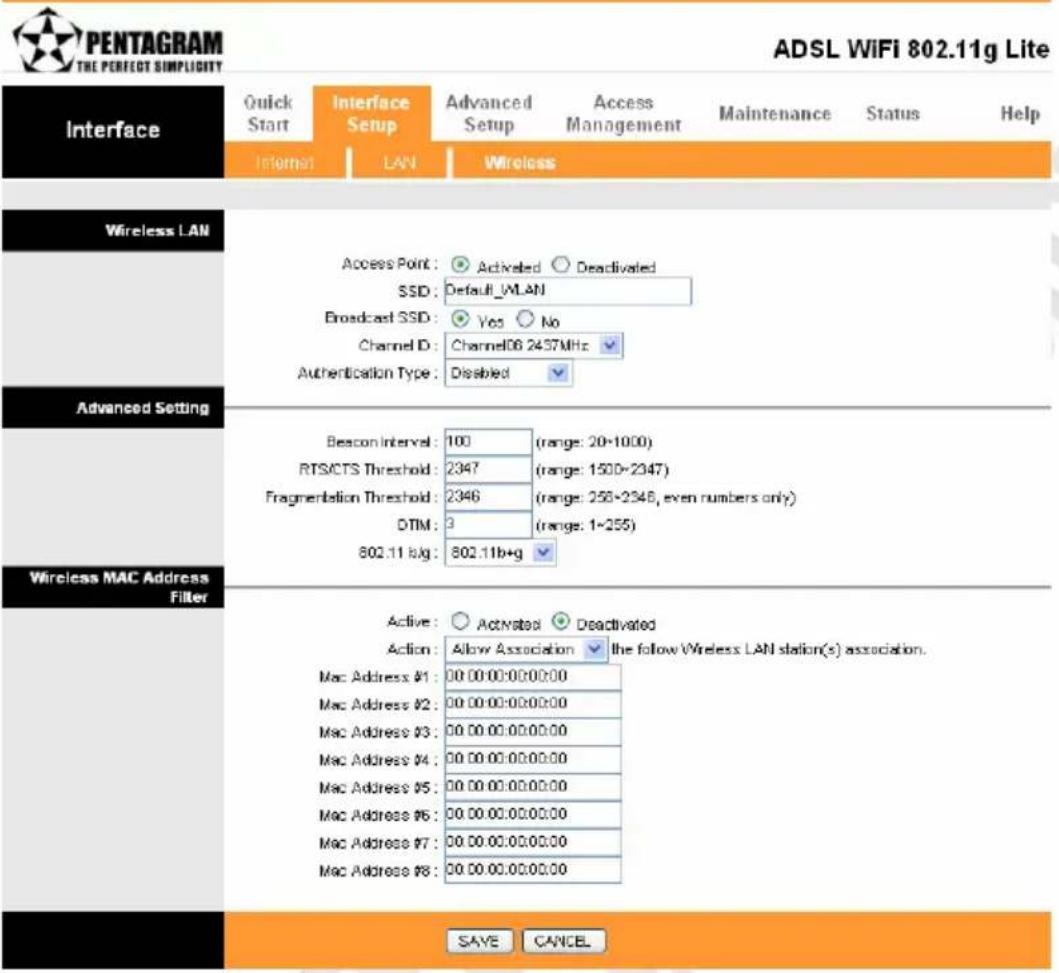The height and width of the screenshot is (973, 1059).
Task: Click the Beacon Interval field
Action: click(x=488, y=442)
